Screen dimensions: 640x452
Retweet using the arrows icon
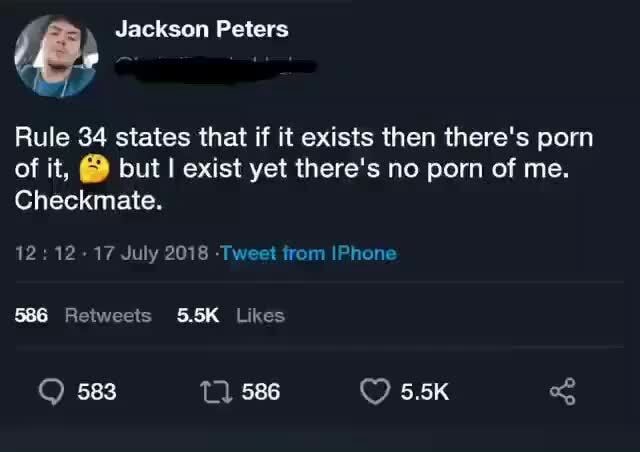pyautogui.click(x=216, y=392)
